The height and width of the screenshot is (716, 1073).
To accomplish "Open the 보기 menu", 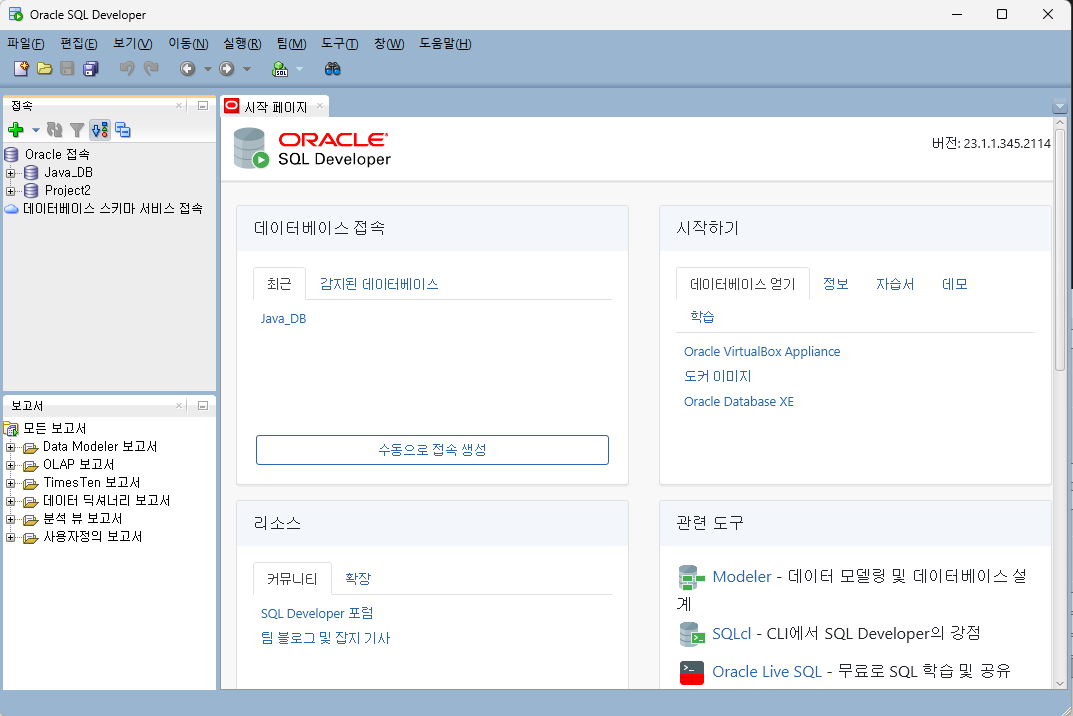I will (133, 44).
